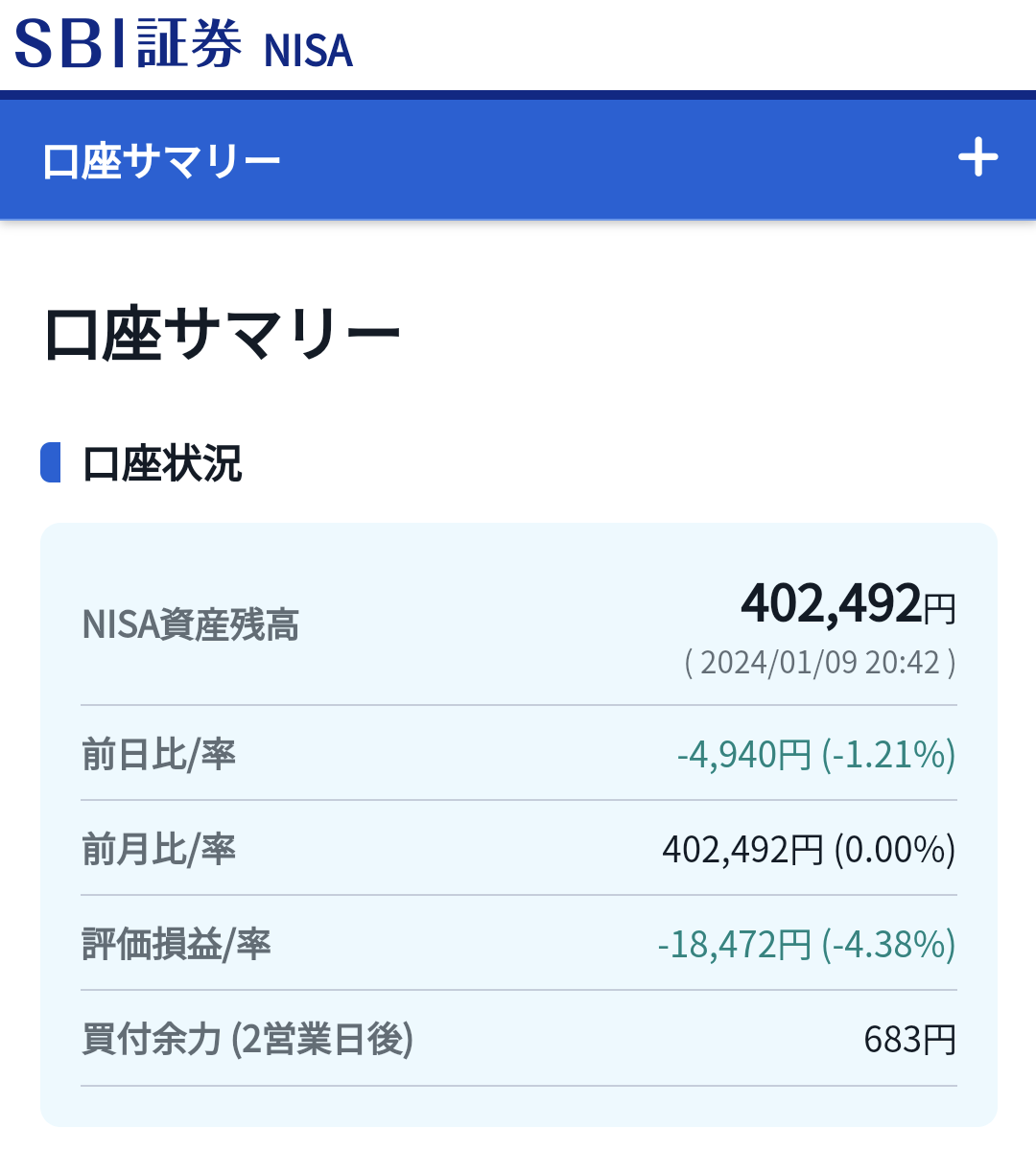1036x1152 pixels.
Task: Click the blue marker beside 口座状況
Action: [51, 463]
